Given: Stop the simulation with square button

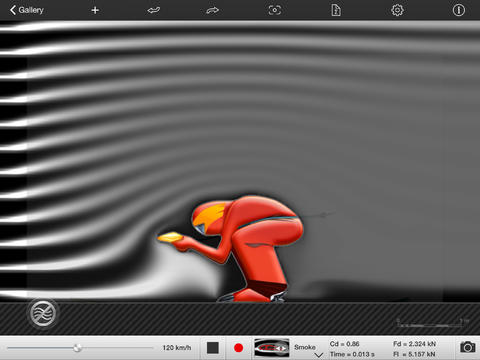Looking at the screenshot, I should pyautogui.click(x=213, y=348).
